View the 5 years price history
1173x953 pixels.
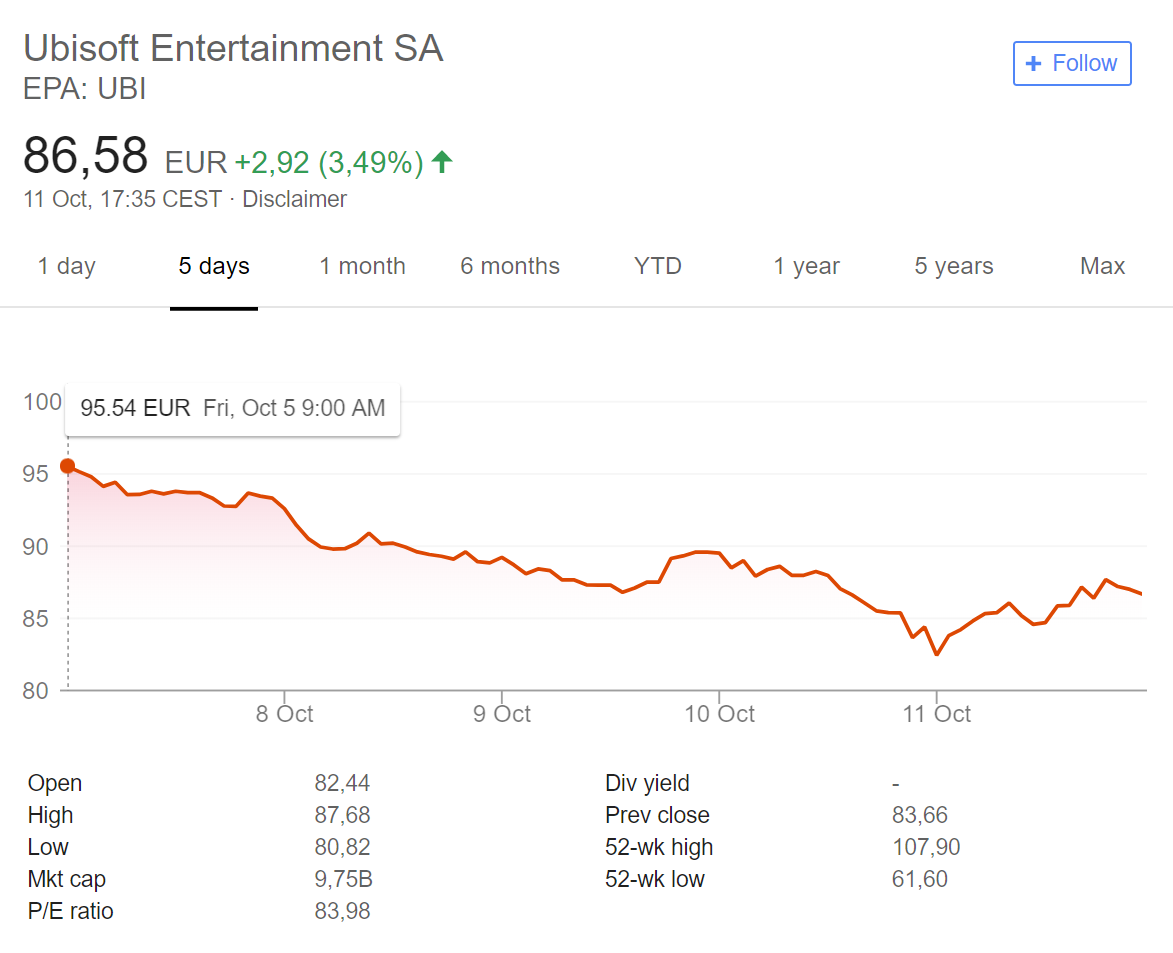pos(952,266)
